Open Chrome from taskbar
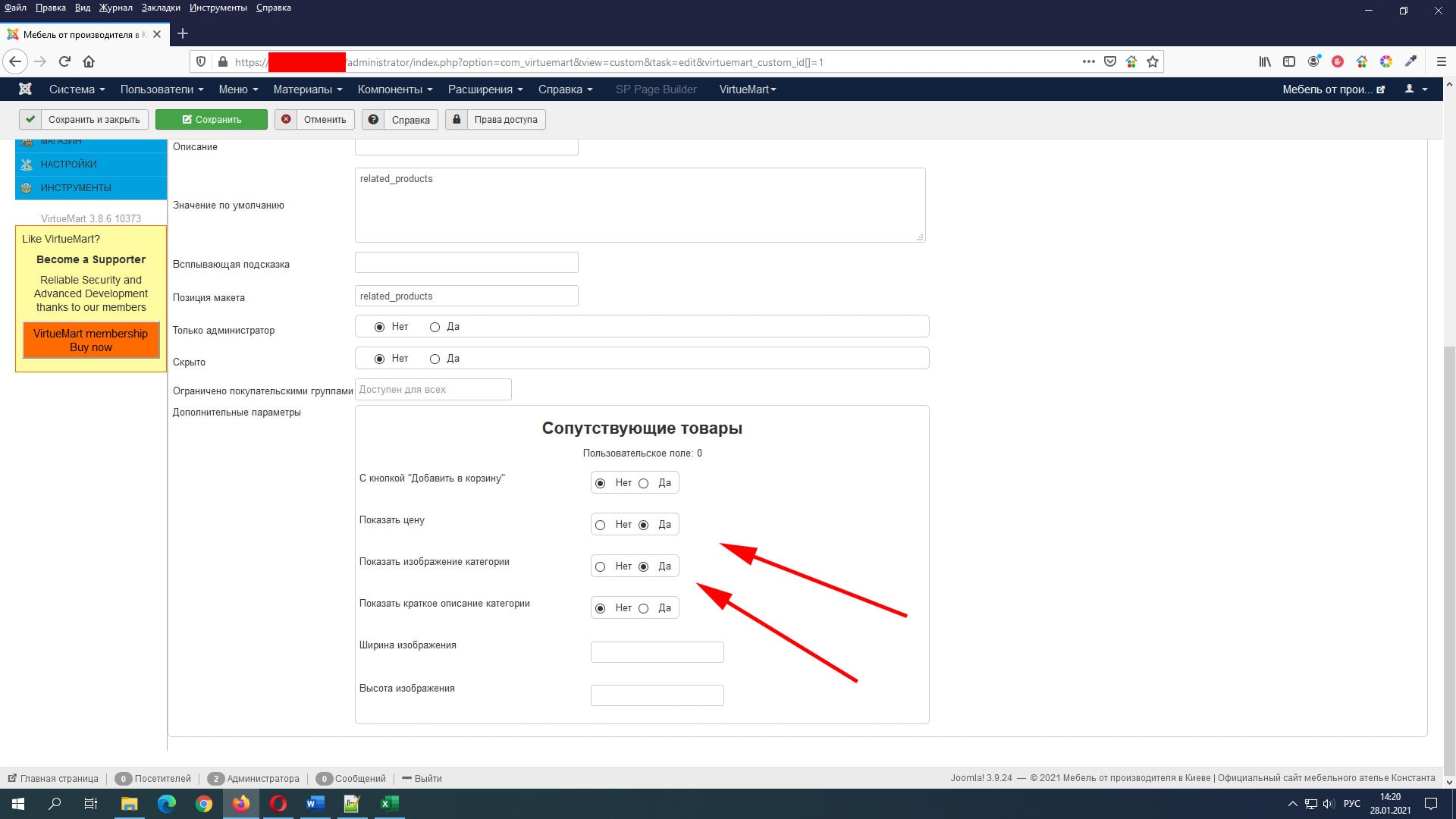This screenshot has height=819, width=1456. tap(204, 804)
